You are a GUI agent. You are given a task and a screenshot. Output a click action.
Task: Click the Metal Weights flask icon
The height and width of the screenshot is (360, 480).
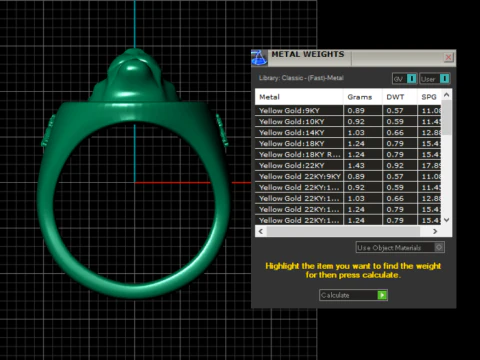coord(259,58)
